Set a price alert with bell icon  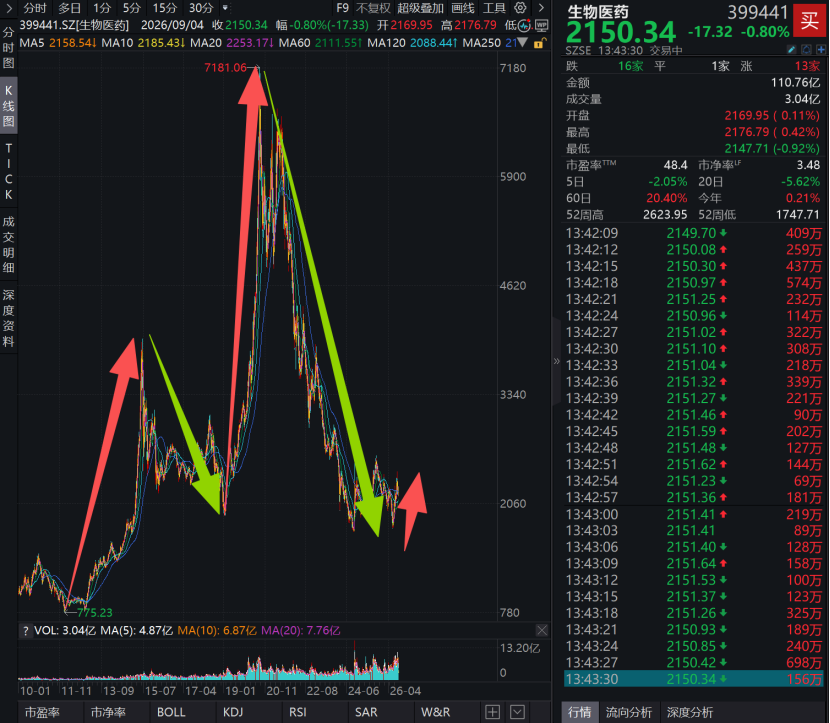click(x=806, y=50)
